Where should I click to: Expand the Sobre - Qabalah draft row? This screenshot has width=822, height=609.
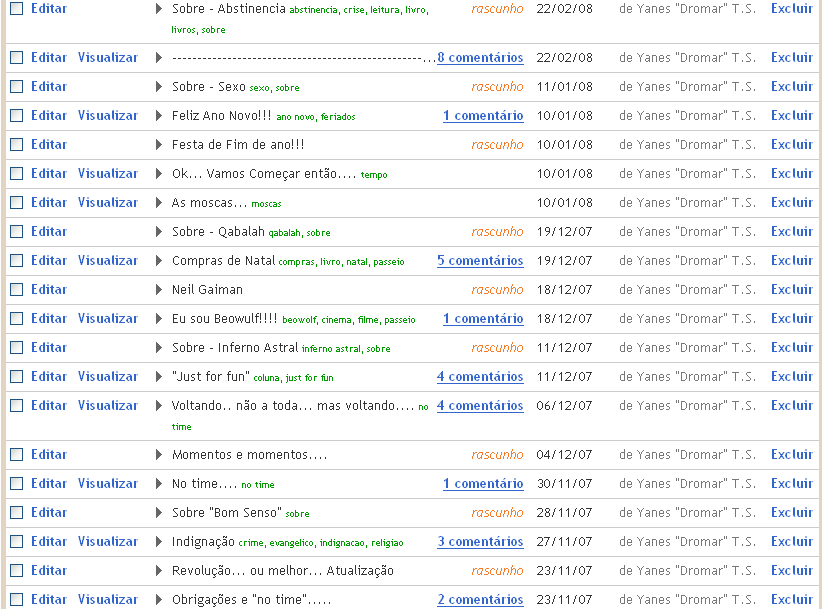159,232
